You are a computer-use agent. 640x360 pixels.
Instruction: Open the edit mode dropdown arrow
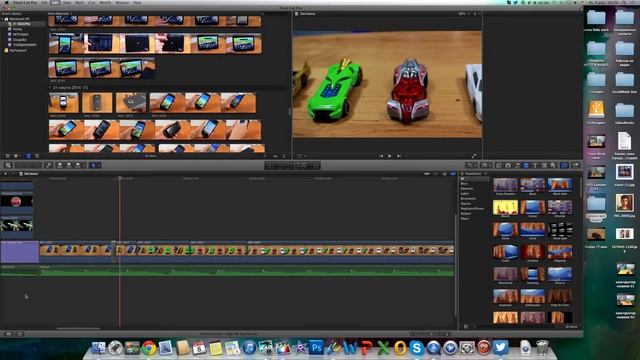pos(84,165)
